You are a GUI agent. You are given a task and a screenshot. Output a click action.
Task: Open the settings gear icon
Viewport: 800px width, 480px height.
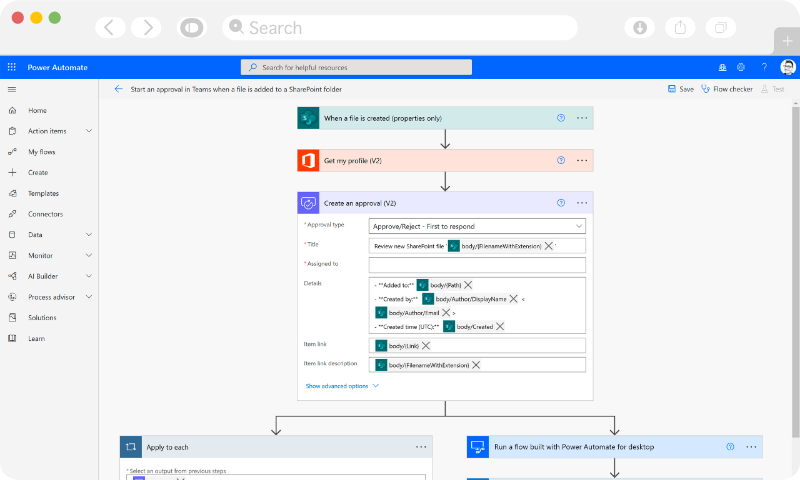[741, 67]
